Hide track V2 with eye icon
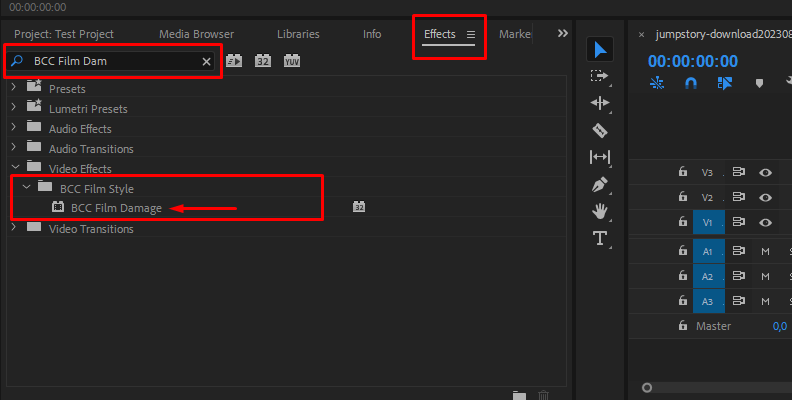 765,197
